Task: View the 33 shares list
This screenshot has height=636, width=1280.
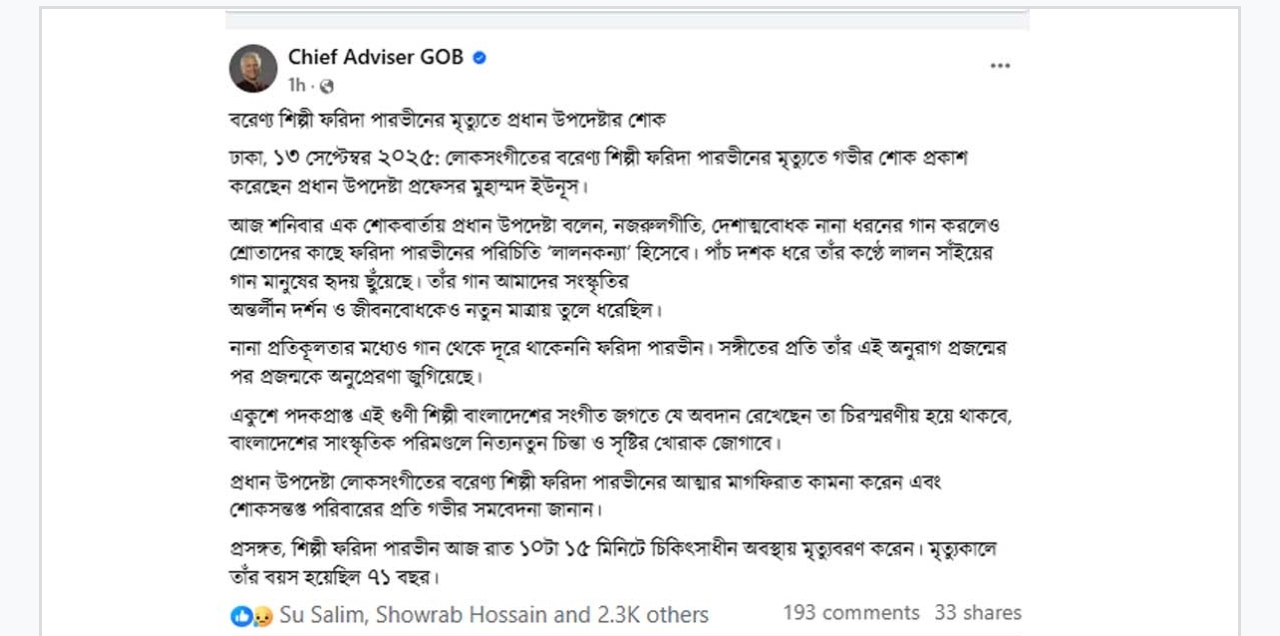Action: tap(977, 613)
